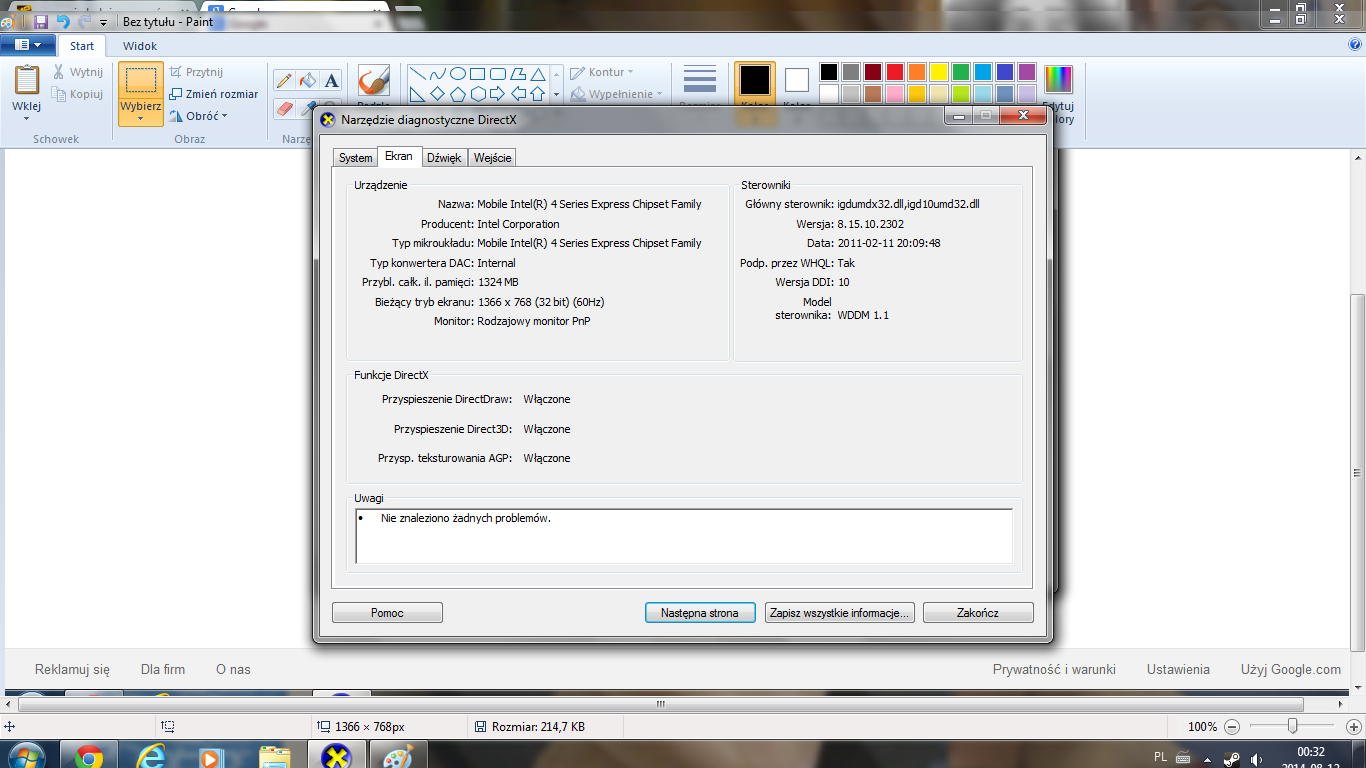
Task: Open the Paint application menu button
Action: tap(27, 45)
